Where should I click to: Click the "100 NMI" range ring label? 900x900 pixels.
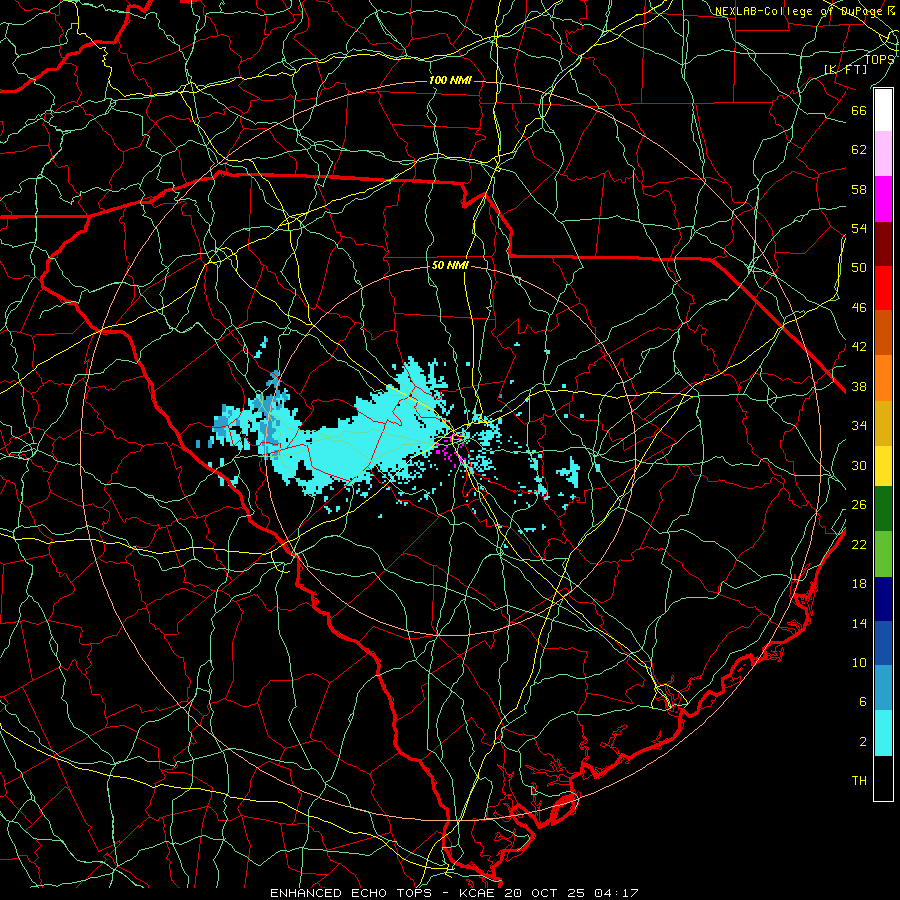click(450, 80)
